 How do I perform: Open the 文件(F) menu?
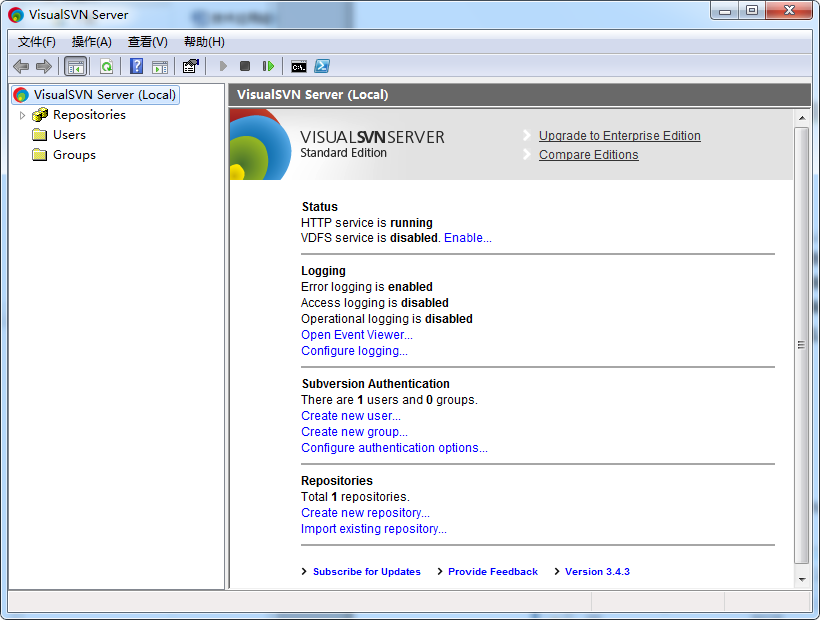[x=37, y=42]
